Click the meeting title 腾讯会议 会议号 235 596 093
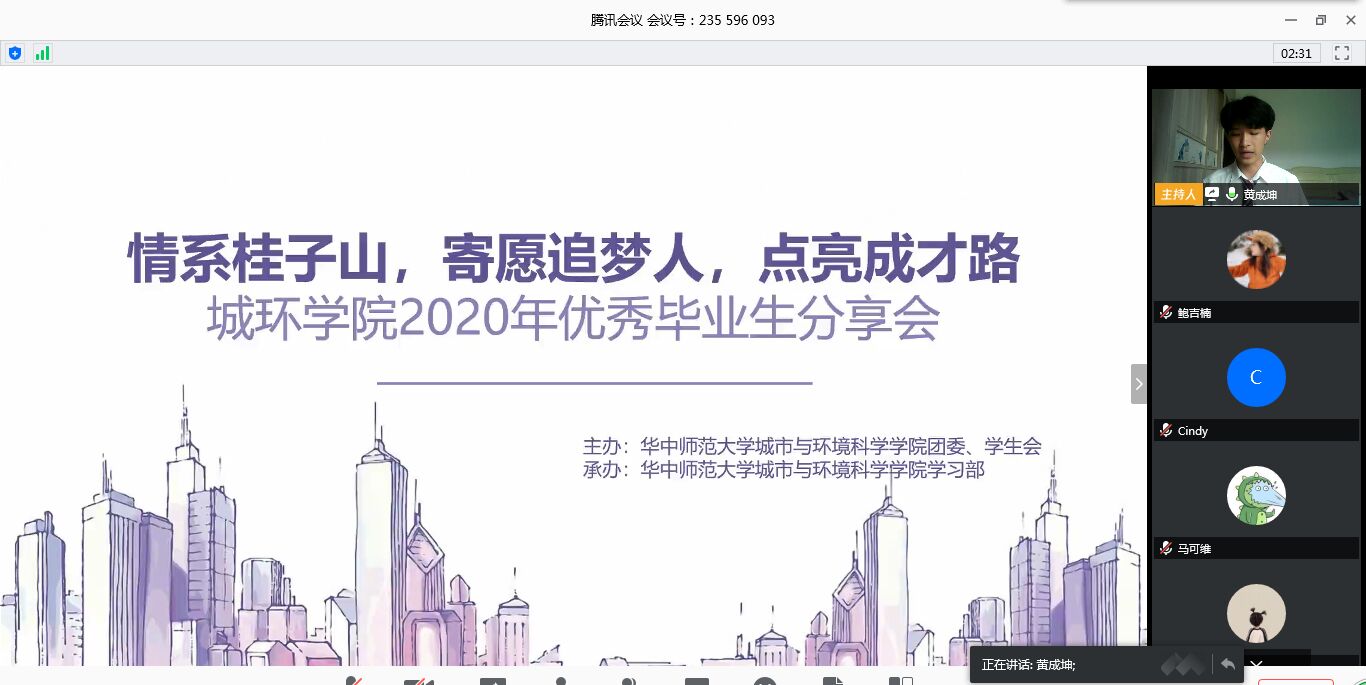The height and width of the screenshot is (685, 1366). [x=683, y=20]
